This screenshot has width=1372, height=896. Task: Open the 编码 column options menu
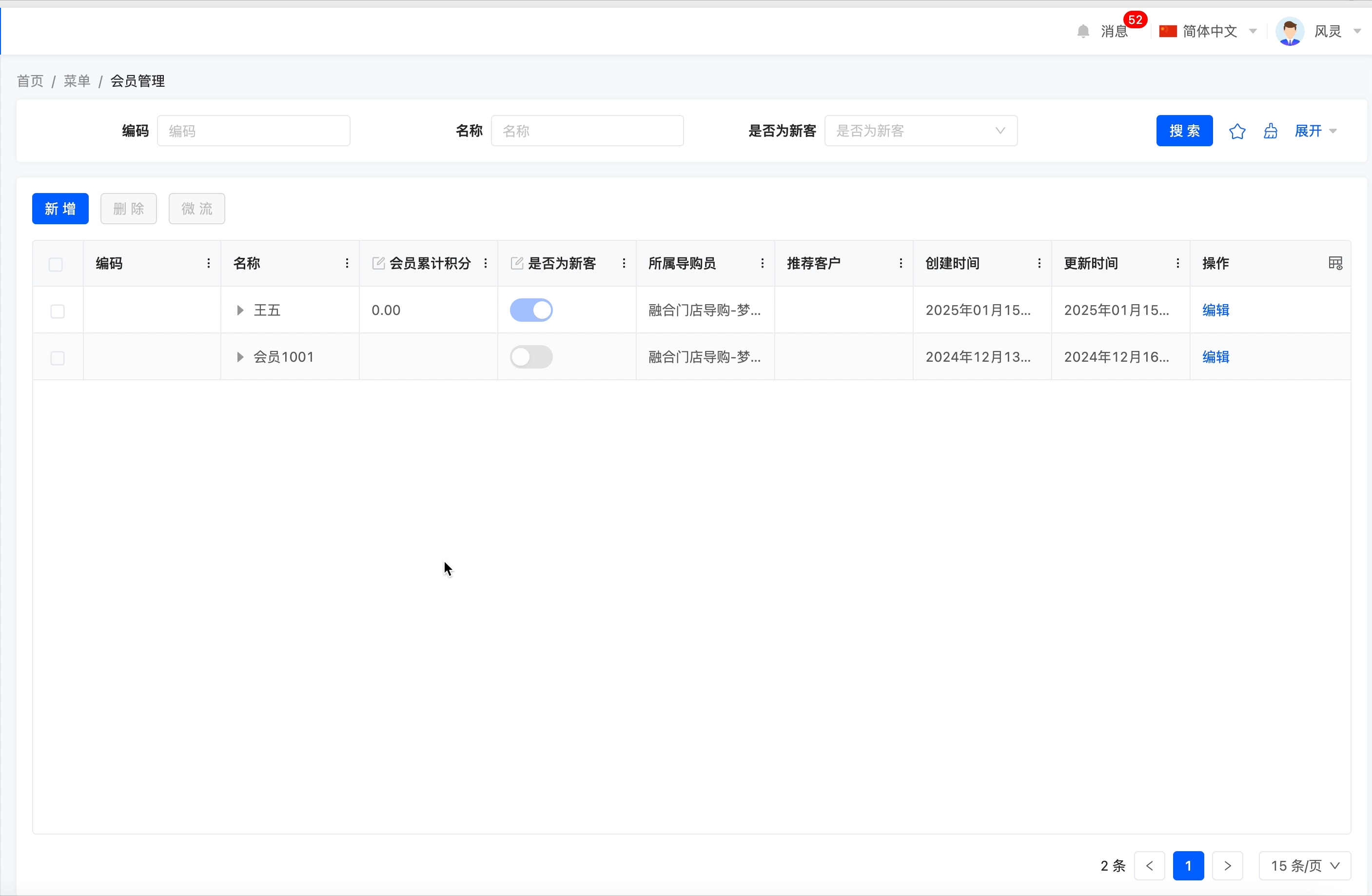click(209, 263)
